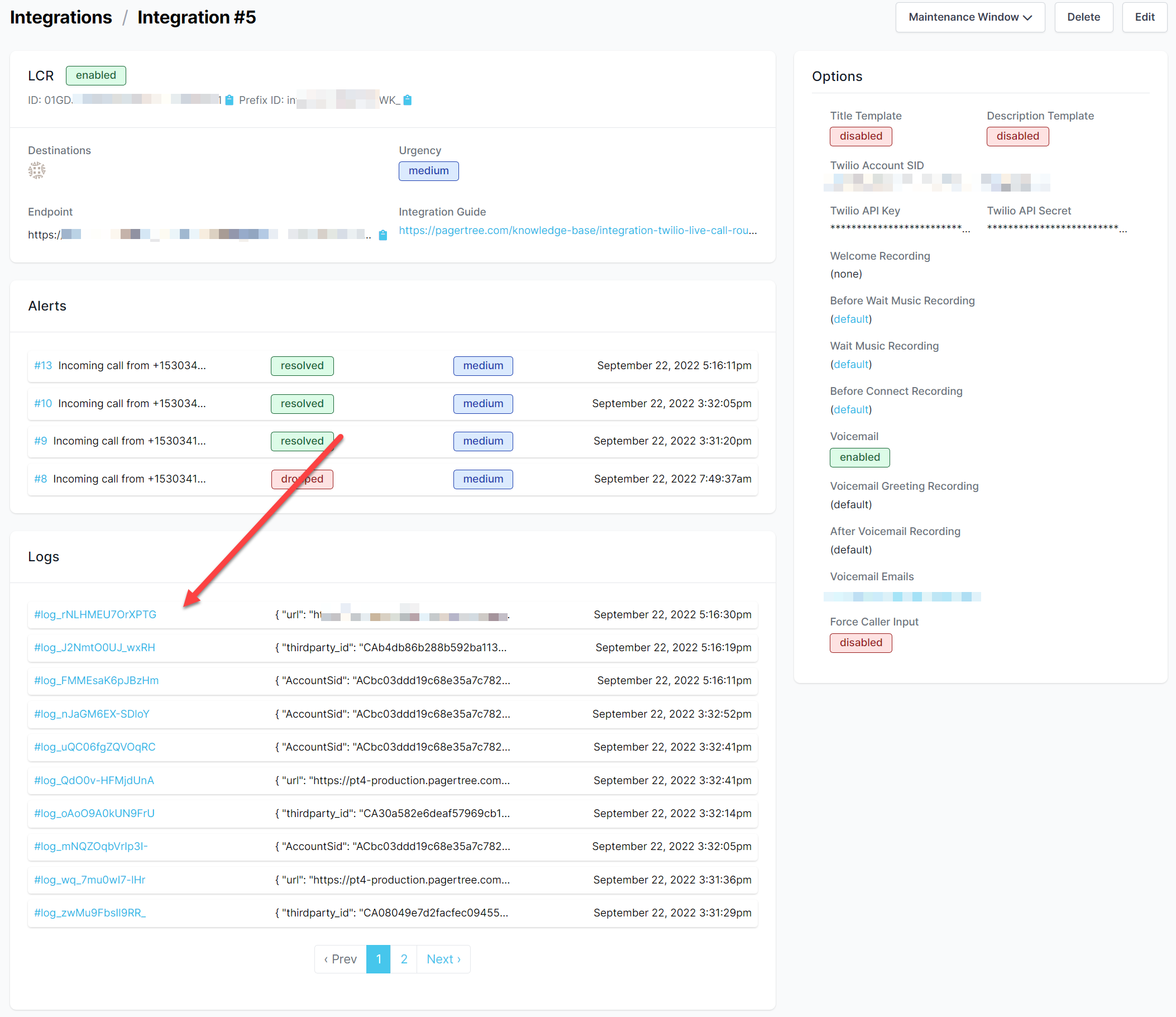Viewport: 1176px width, 1017px height.
Task: Open log entry log_FMMEsaK6pJBzHm
Action: pos(97,680)
